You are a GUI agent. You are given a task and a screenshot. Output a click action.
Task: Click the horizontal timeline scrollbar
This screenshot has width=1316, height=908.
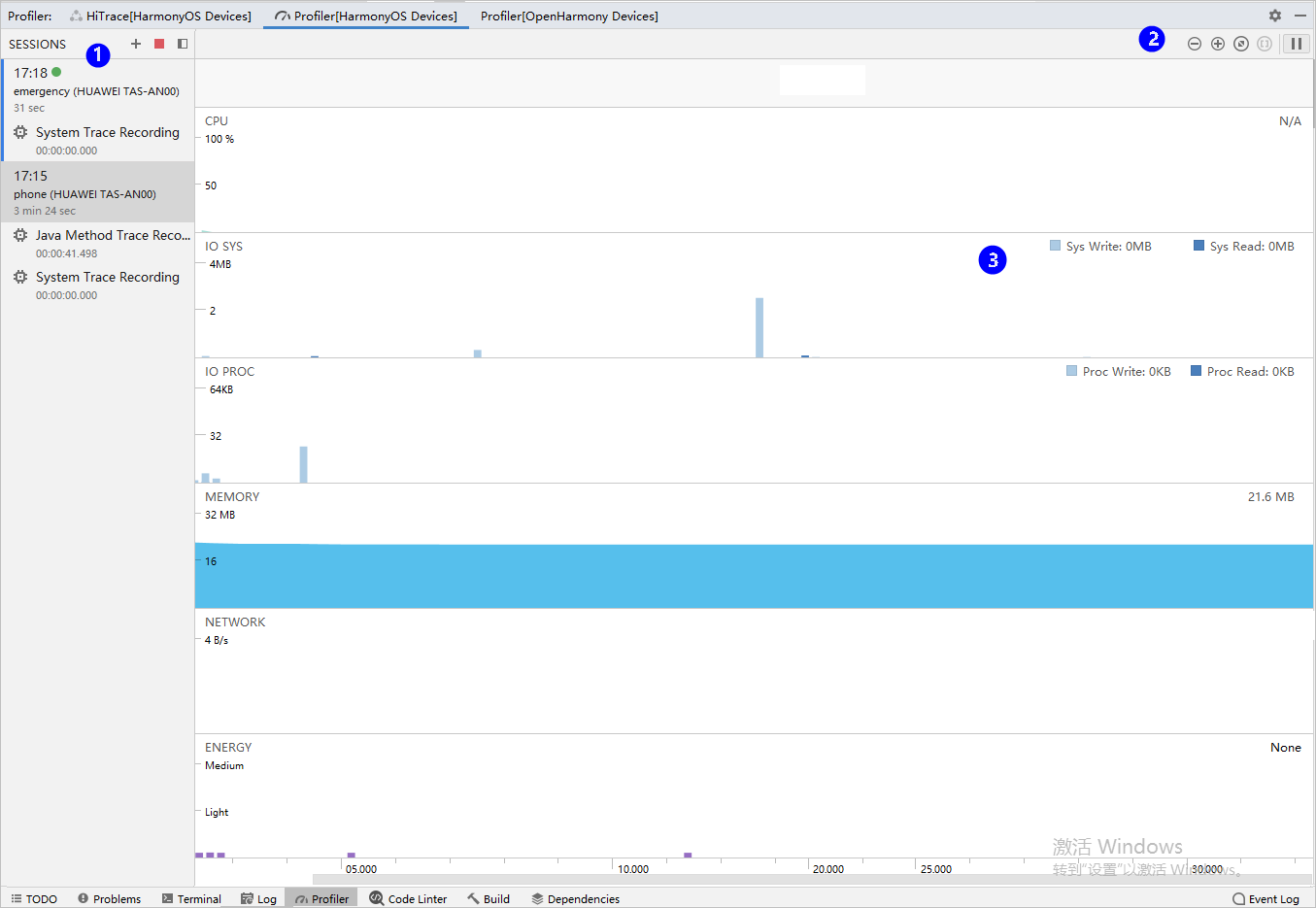tap(811, 879)
